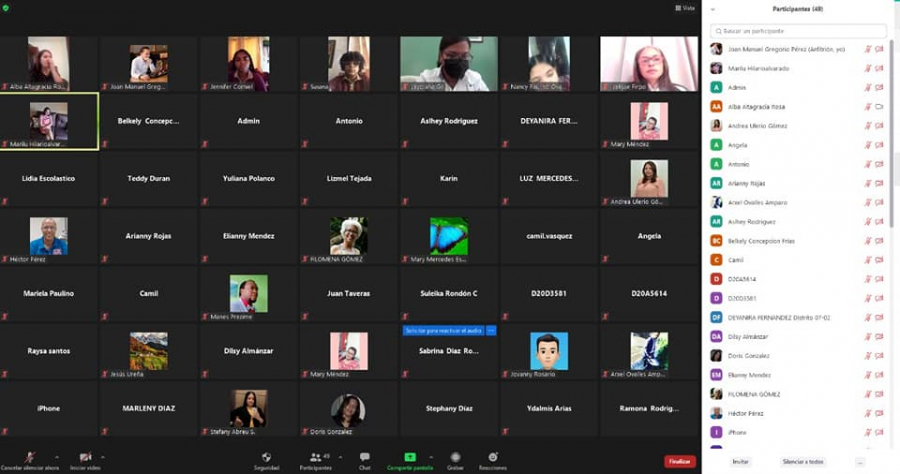Toggle Admin's muted microphone icon in list
This screenshot has width=900, height=474.
pyautogui.click(x=867, y=87)
